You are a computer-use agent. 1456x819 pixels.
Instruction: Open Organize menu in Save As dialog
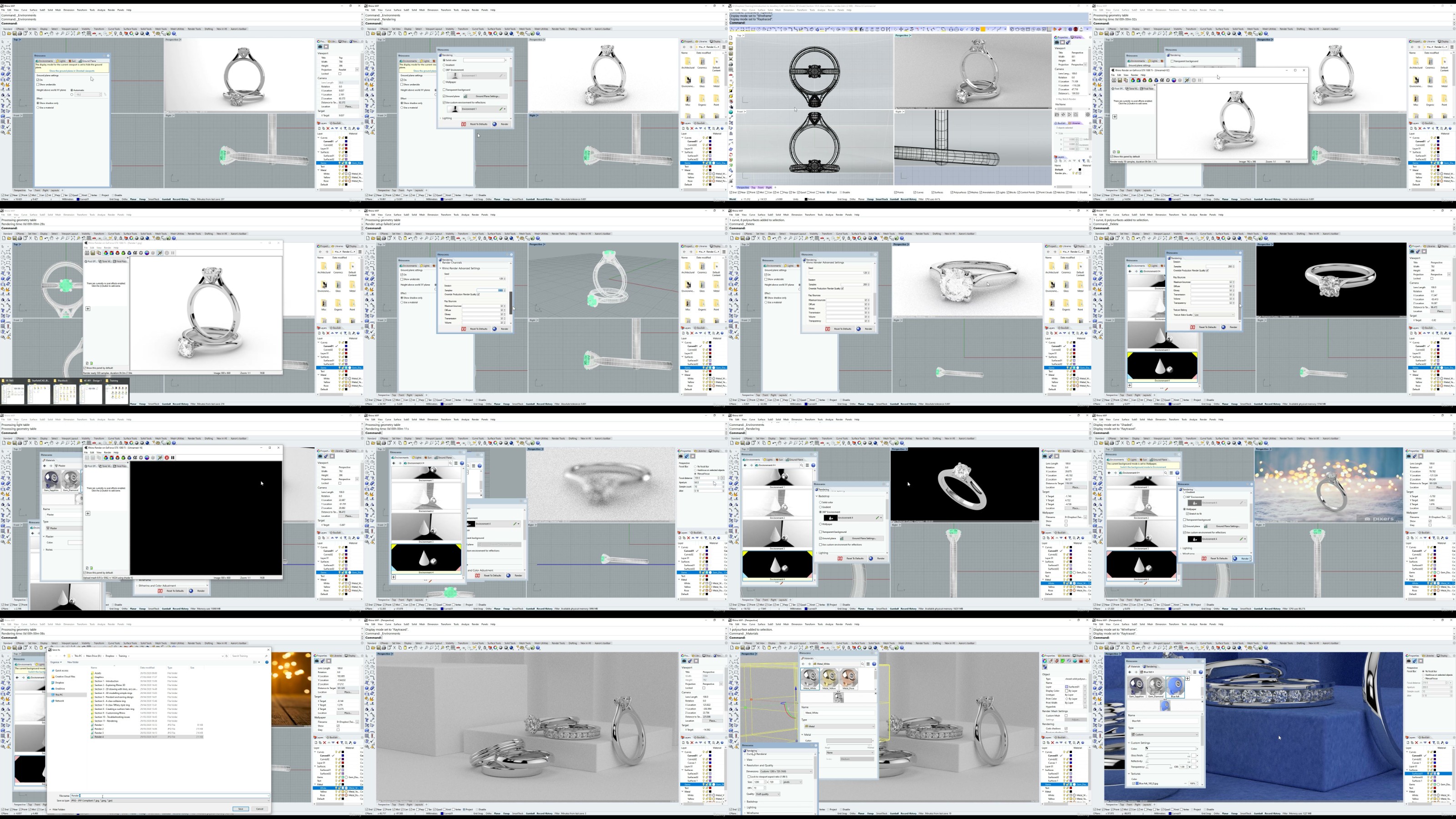point(56,662)
